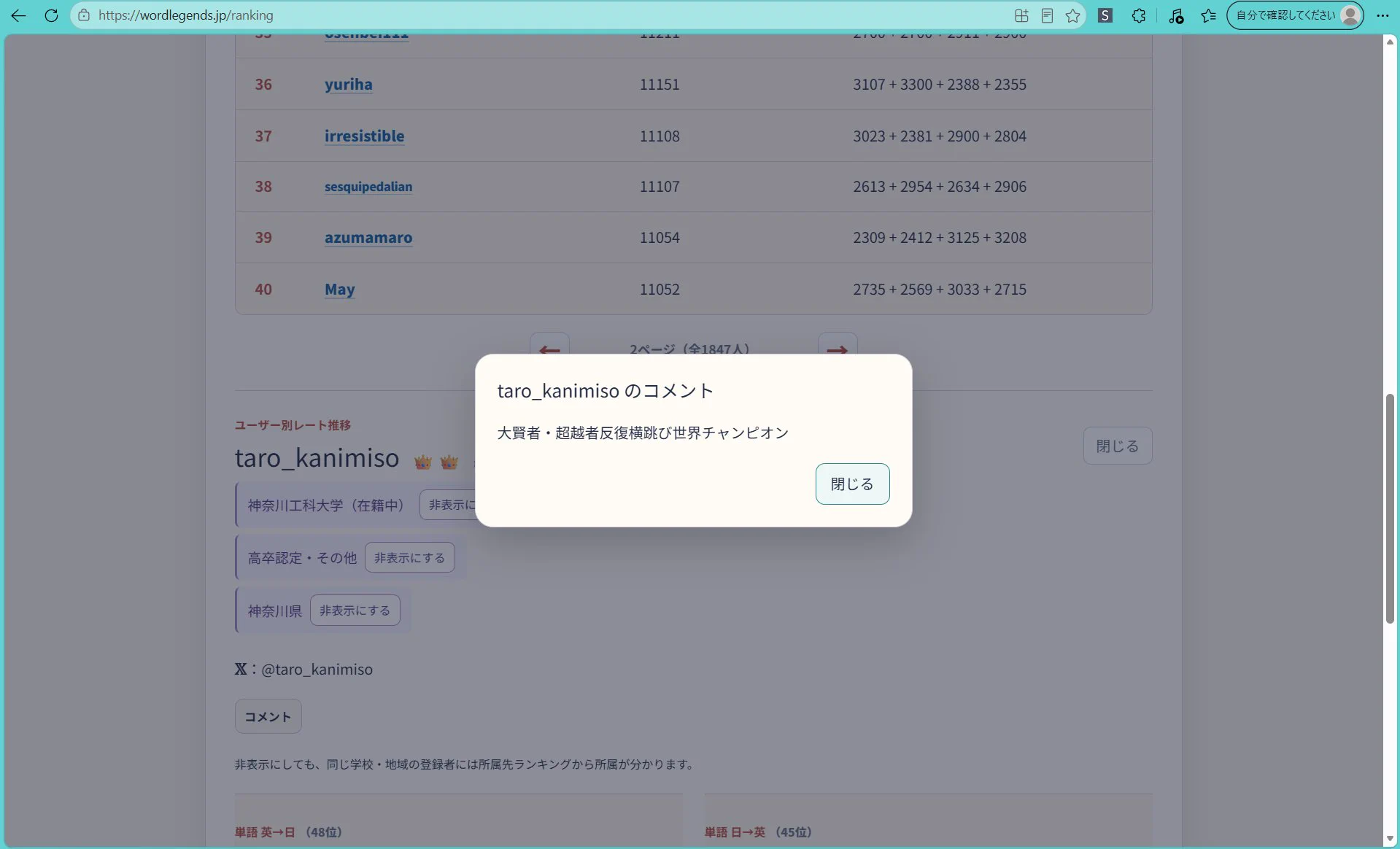Select 単語 日→英 (45位) heading

[758, 831]
